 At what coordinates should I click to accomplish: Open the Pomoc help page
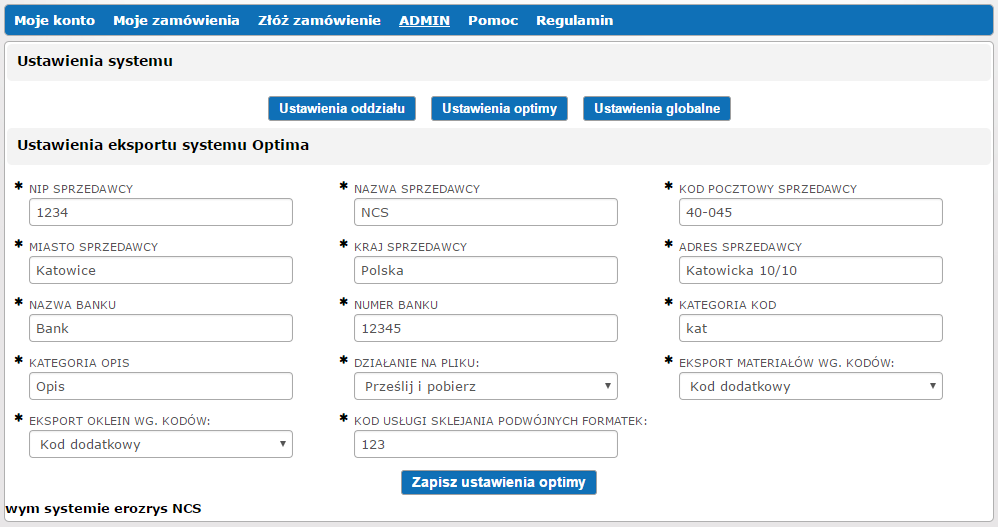pos(493,20)
